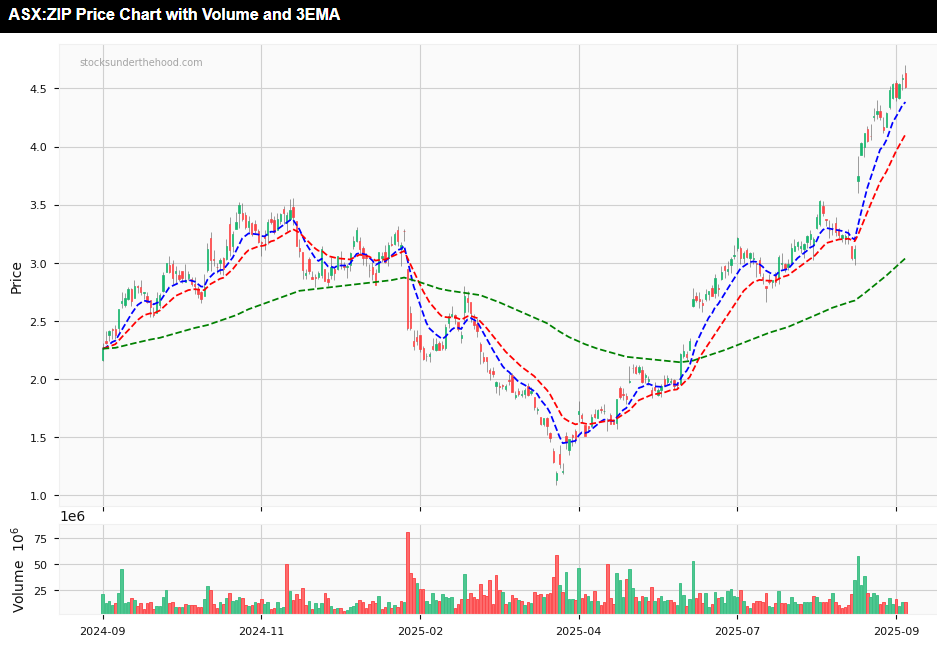937x646 pixels.
Task: Click the 2024-09 date tick label
Action: tap(102, 631)
